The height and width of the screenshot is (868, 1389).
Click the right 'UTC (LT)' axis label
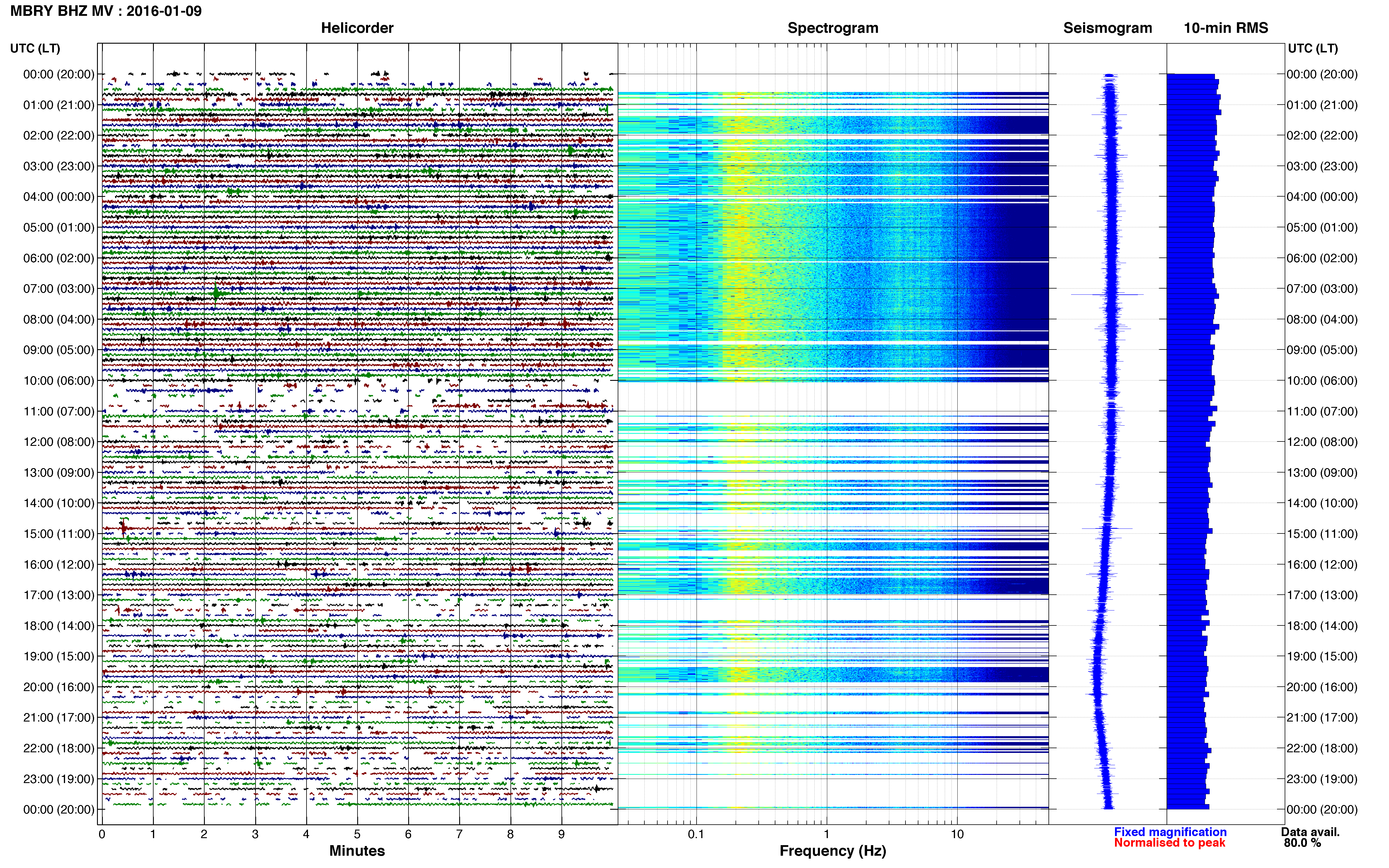pos(1313,48)
